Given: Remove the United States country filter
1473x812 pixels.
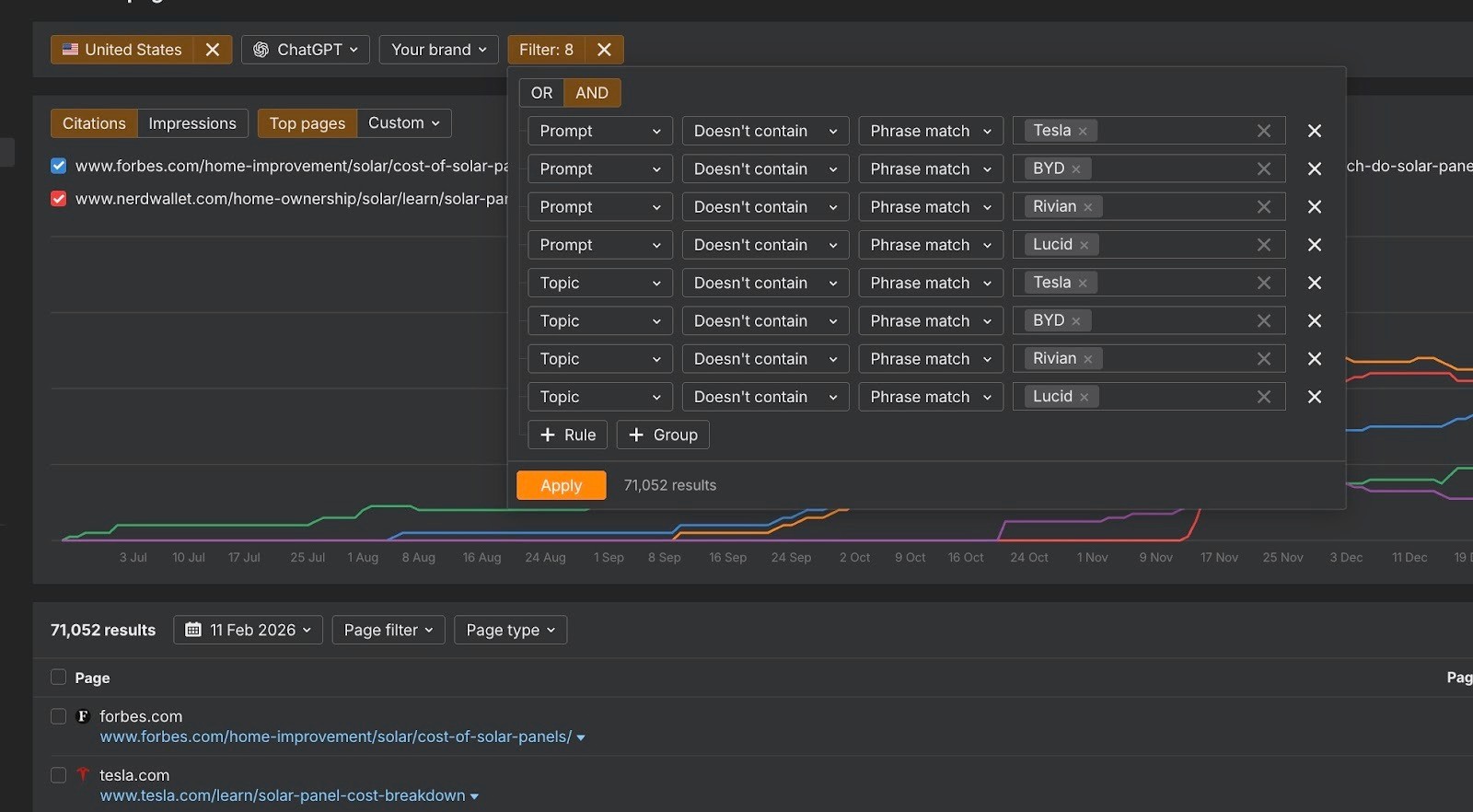Looking at the screenshot, I should [x=213, y=50].
